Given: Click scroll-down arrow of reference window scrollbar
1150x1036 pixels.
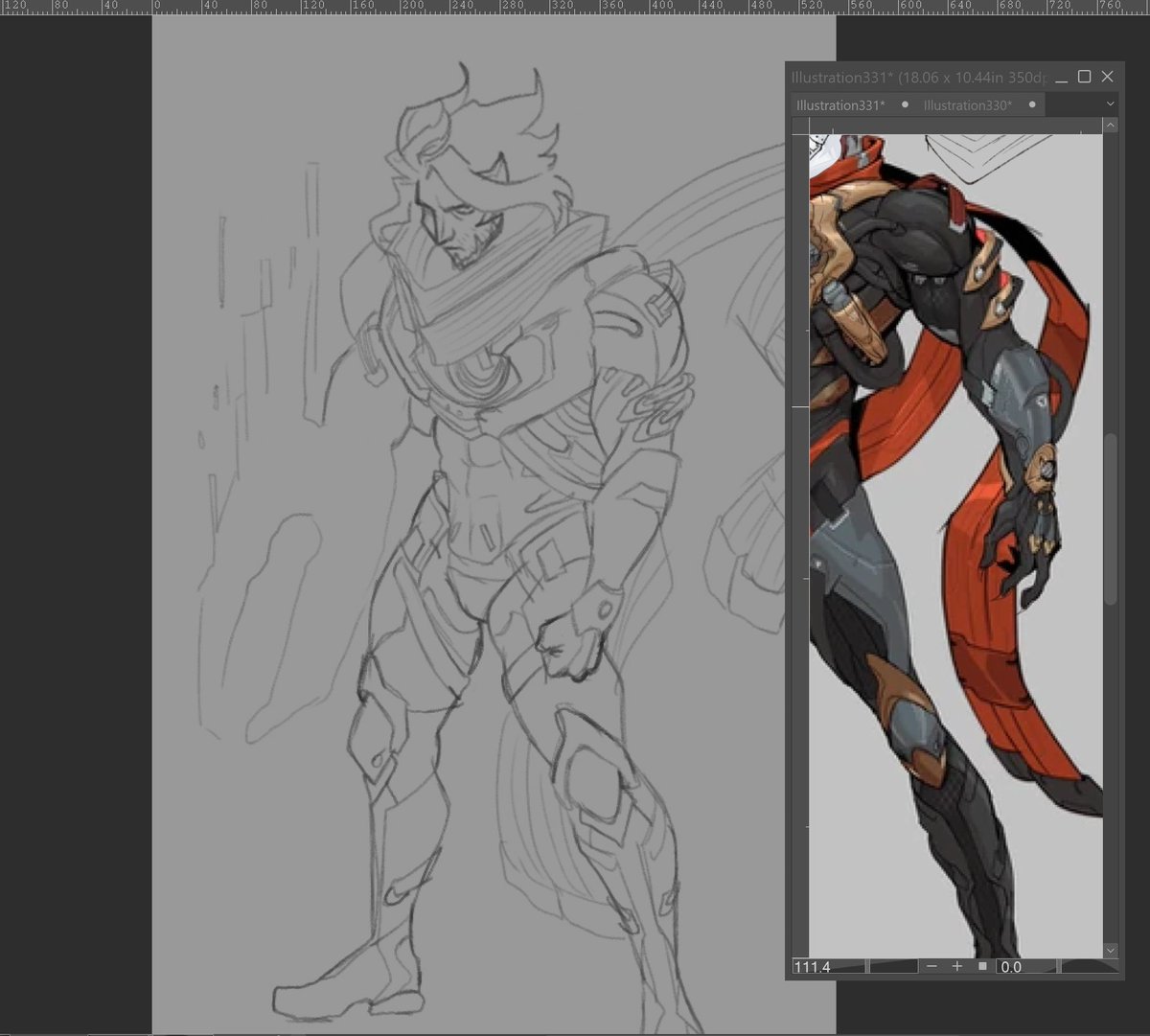Looking at the screenshot, I should (1111, 950).
